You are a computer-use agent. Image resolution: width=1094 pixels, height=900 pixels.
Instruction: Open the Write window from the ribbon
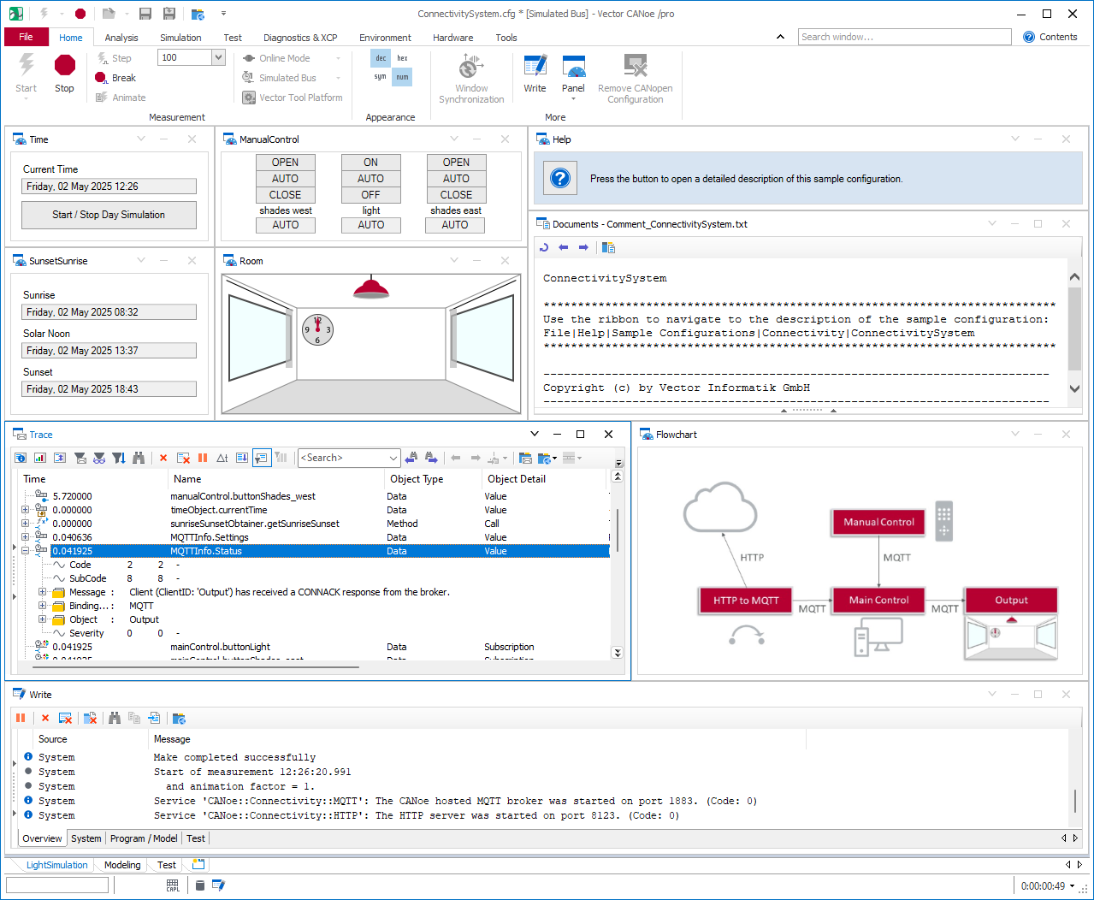[x=535, y=73]
